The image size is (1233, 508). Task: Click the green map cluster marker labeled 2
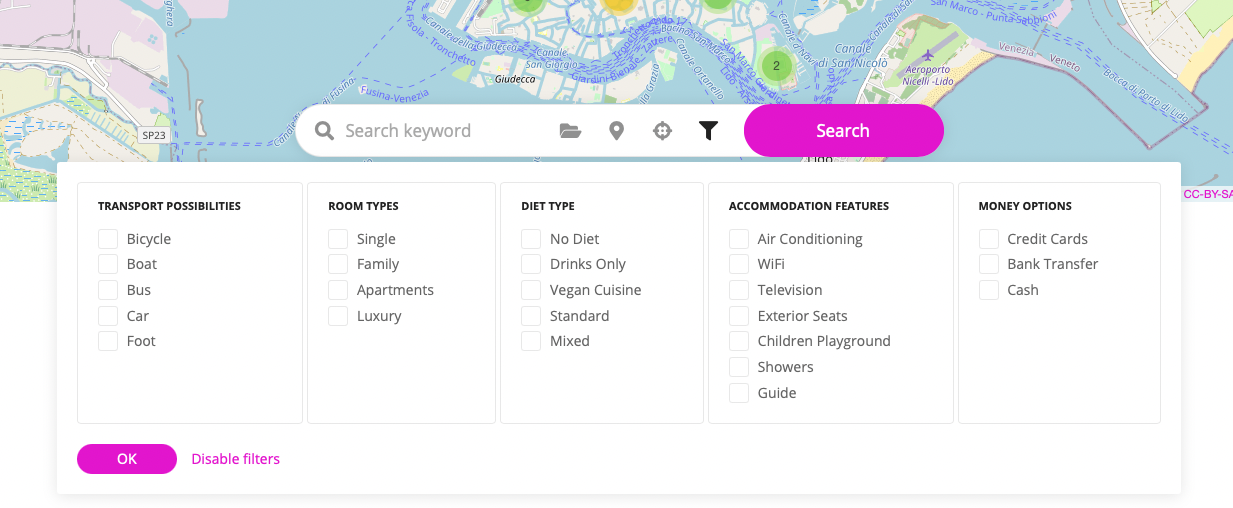[776, 66]
